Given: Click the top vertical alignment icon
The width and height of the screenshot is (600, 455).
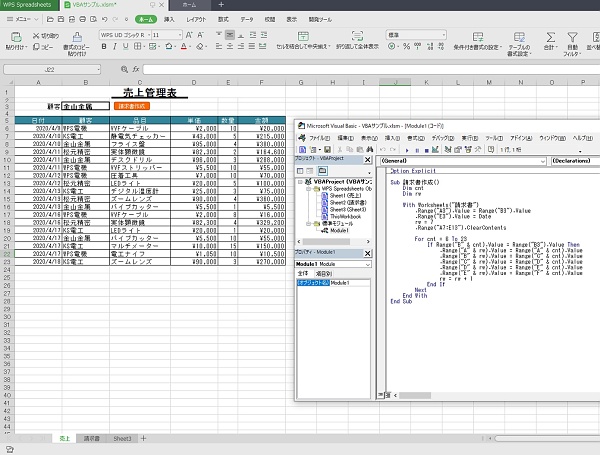Looking at the screenshot, I should (x=218, y=35).
